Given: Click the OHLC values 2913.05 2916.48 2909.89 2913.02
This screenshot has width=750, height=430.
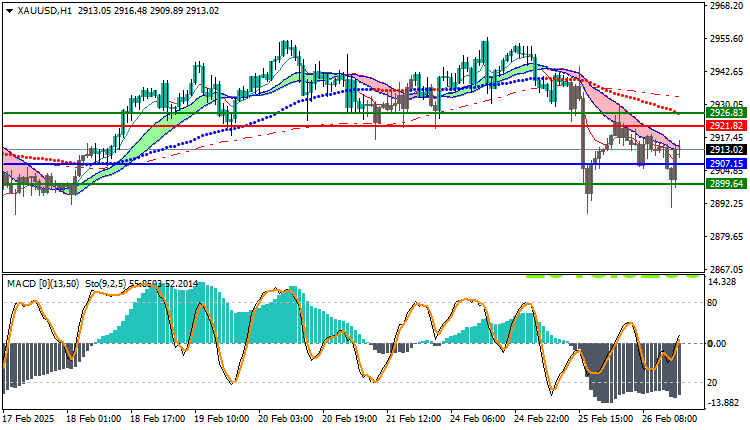Looking at the screenshot, I should (148, 11).
